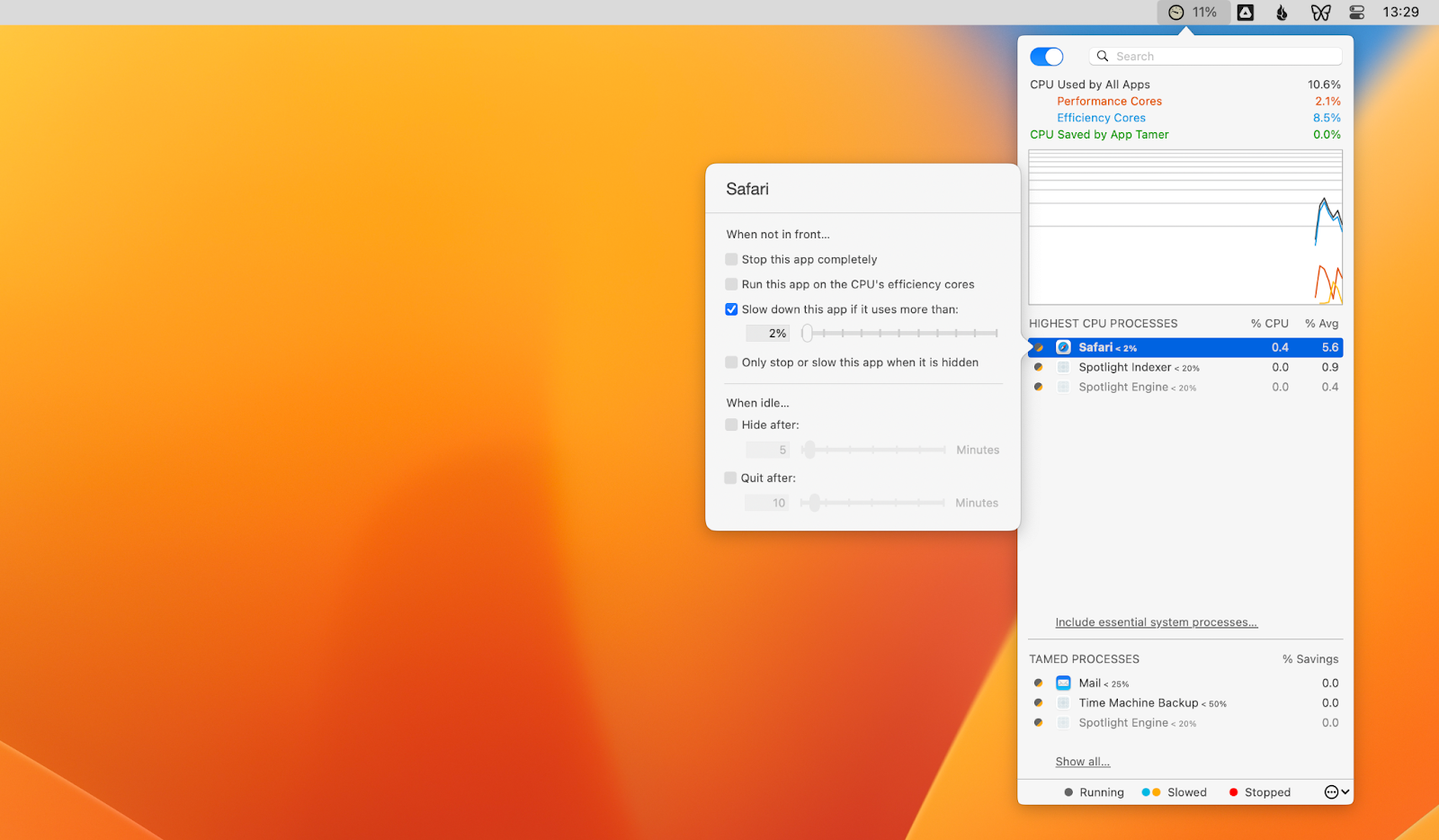1439x840 pixels.
Task: Open the ellipsis action menu at bottom right
Action: click(1330, 791)
